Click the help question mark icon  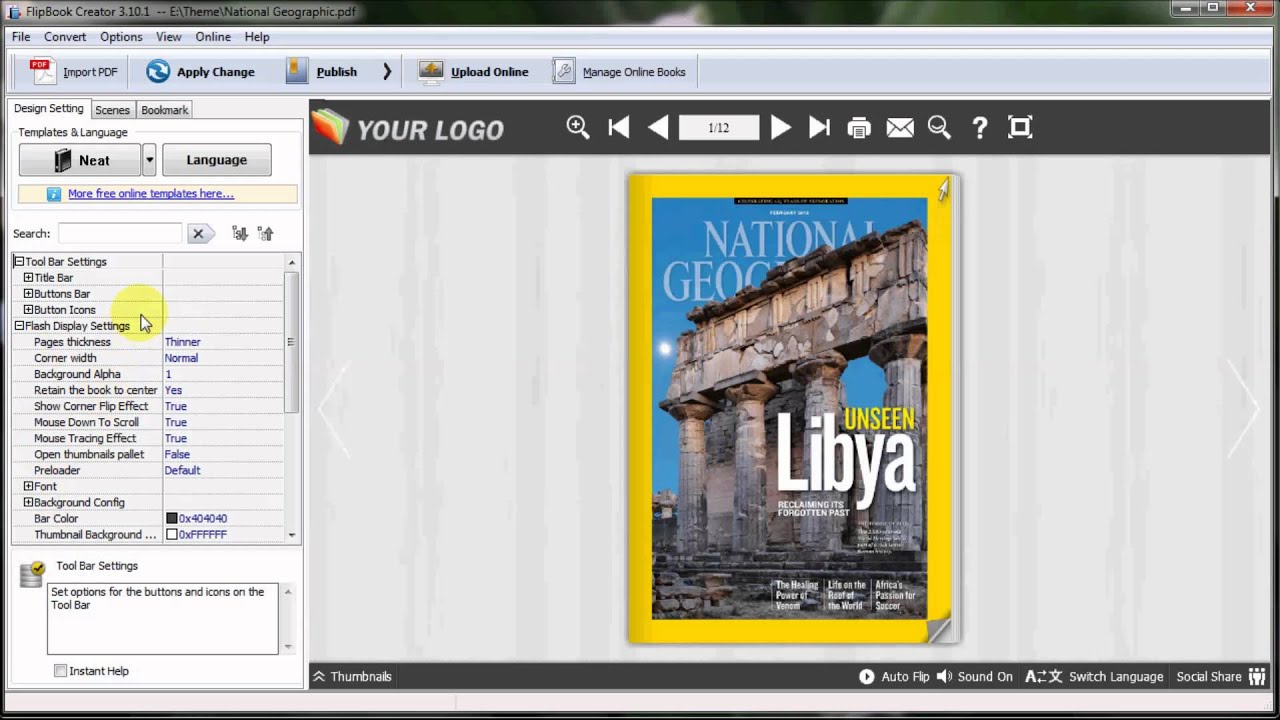tap(980, 127)
